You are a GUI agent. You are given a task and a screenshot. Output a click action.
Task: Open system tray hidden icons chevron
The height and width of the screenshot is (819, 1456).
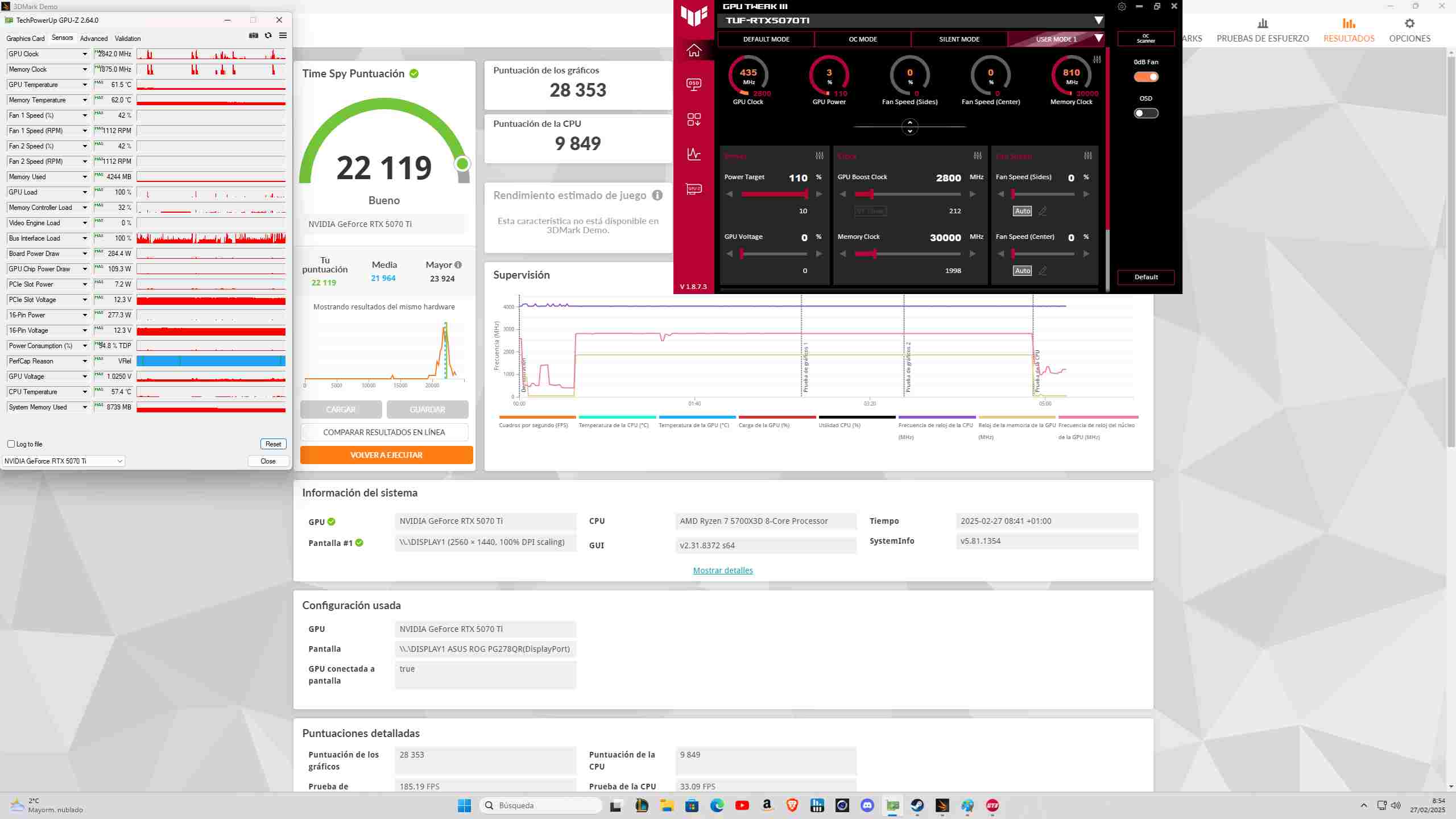coord(1364,805)
